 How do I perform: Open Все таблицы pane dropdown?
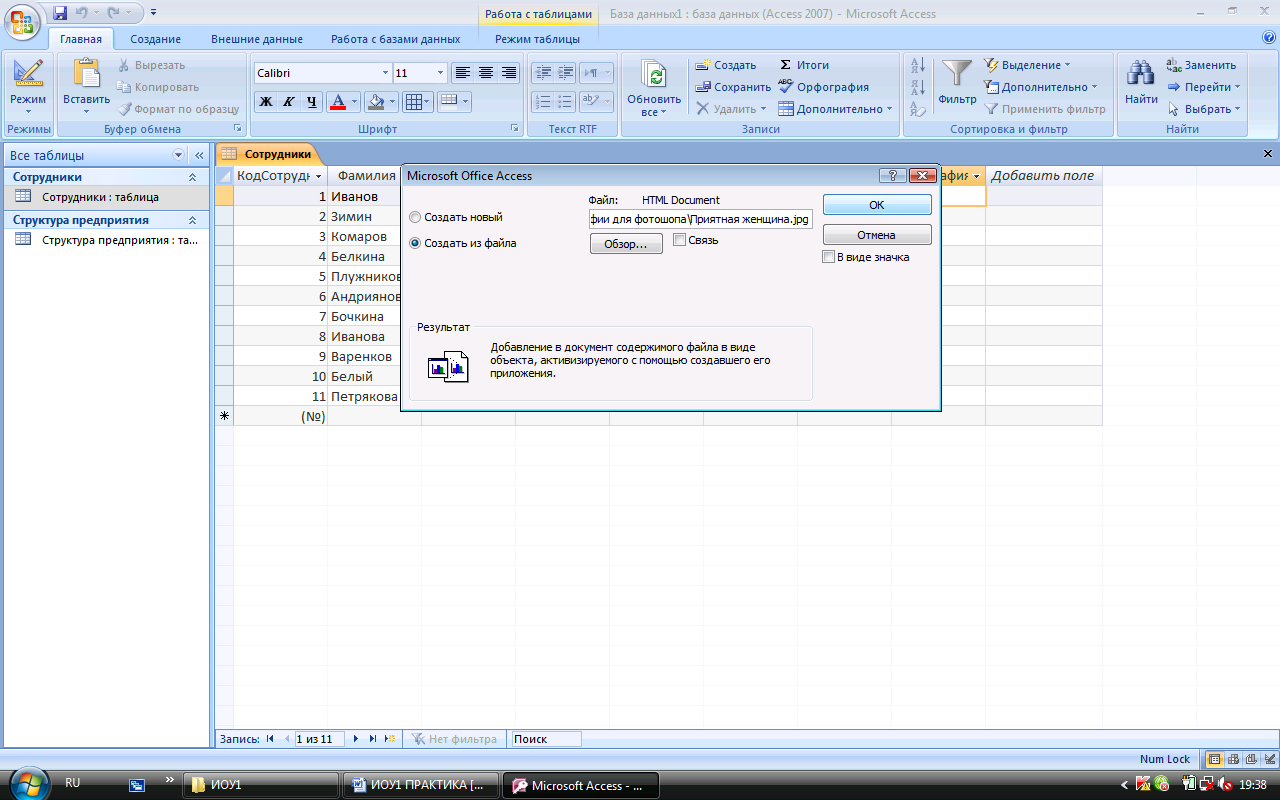(179, 155)
